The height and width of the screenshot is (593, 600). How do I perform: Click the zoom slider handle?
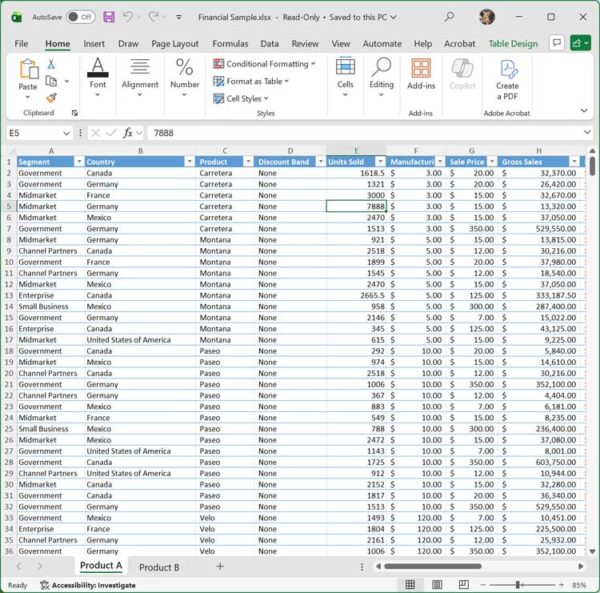click(x=518, y=585)
